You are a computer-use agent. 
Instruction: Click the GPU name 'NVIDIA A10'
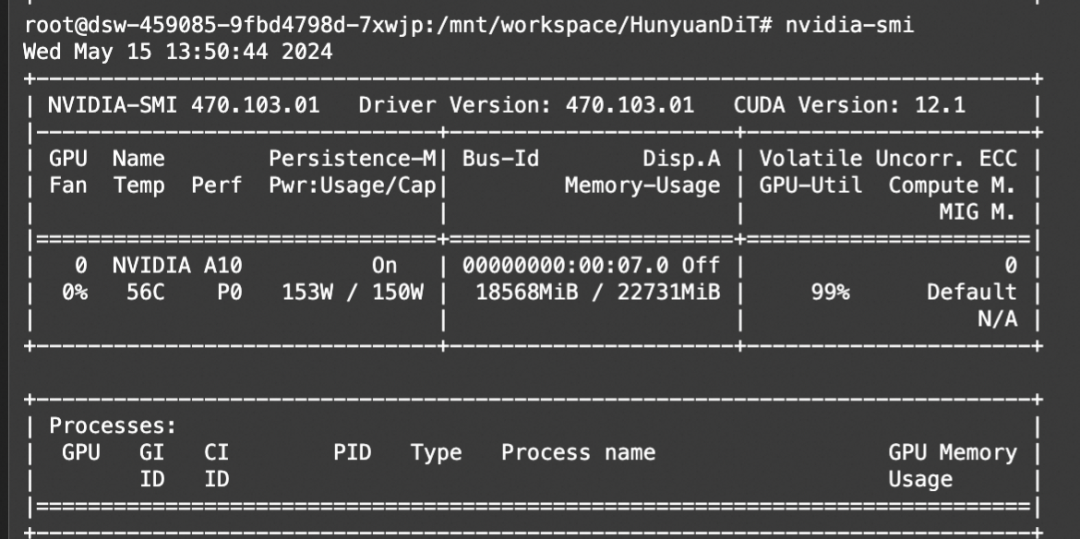pyautogui.click(x=178, y=266)
